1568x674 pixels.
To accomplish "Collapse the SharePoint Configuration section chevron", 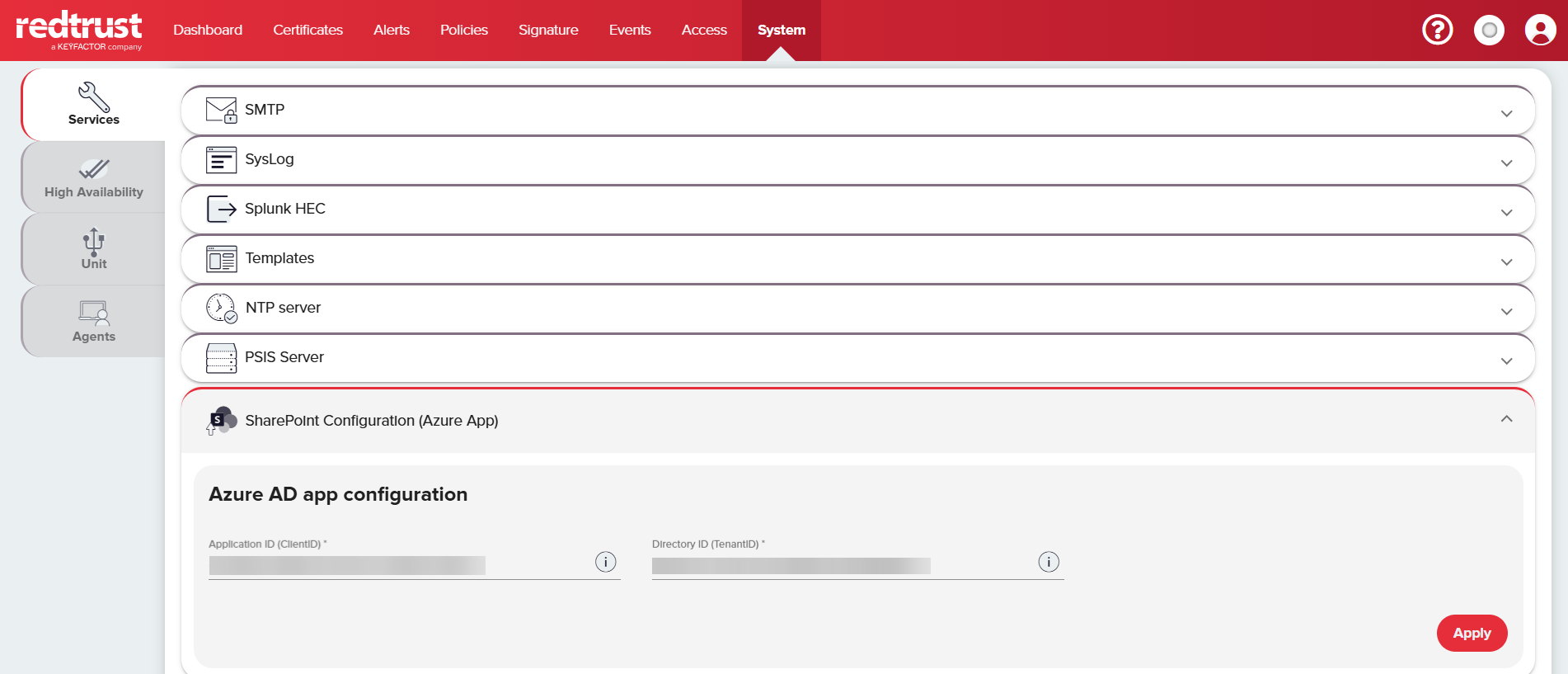I will (x=1507, y=419).
